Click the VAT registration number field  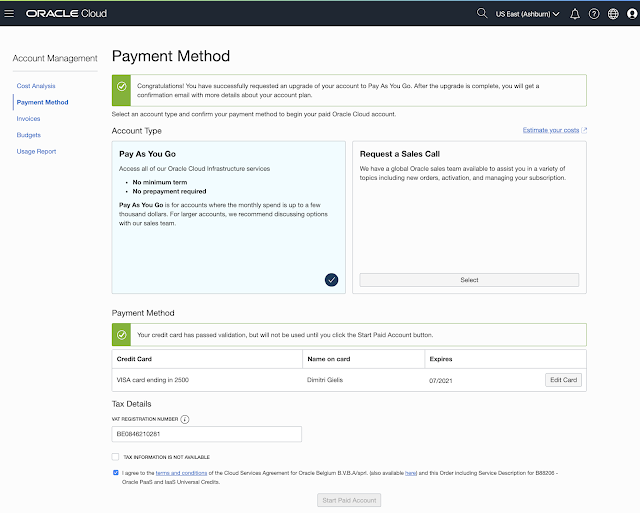(207, 434)
